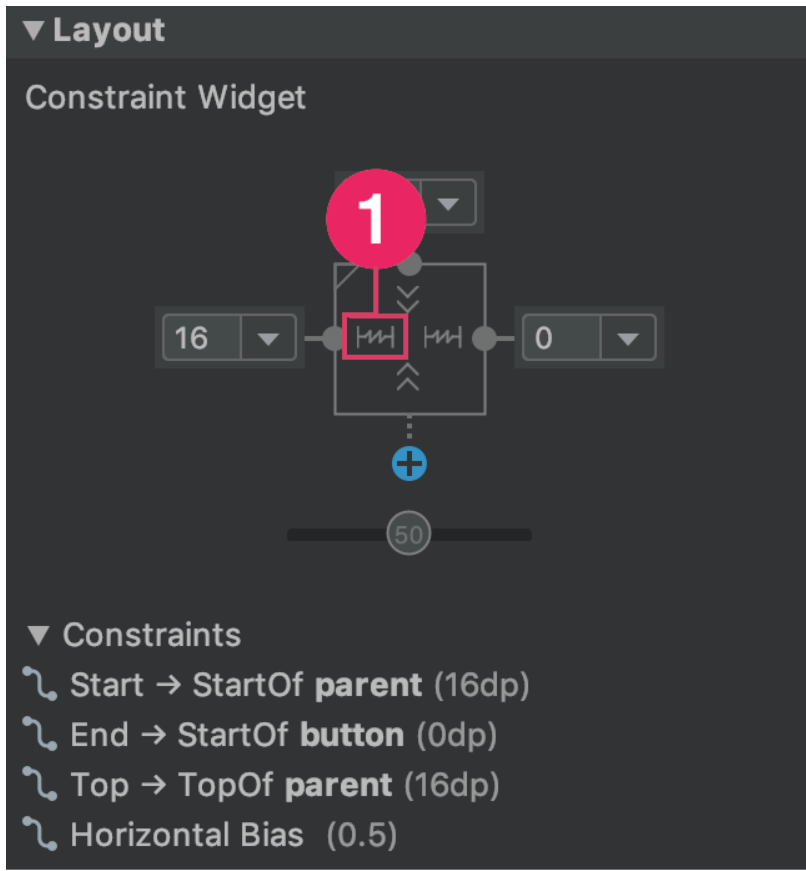Open the left margin dropdown arrow

pyautogui.click(x=268, y=338)
